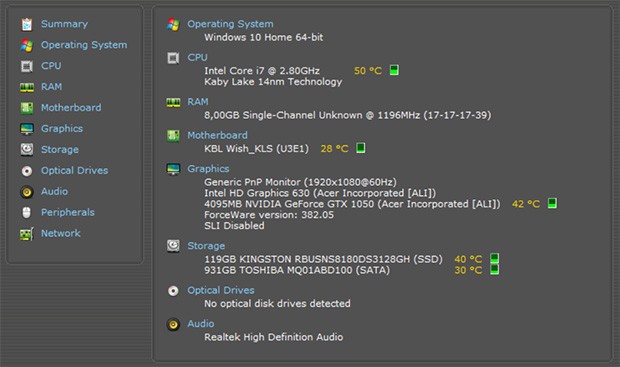The height and width of the screenshot is (367, 620).
Task: Go to CPU section in sidebar
Action: point(51,66)
